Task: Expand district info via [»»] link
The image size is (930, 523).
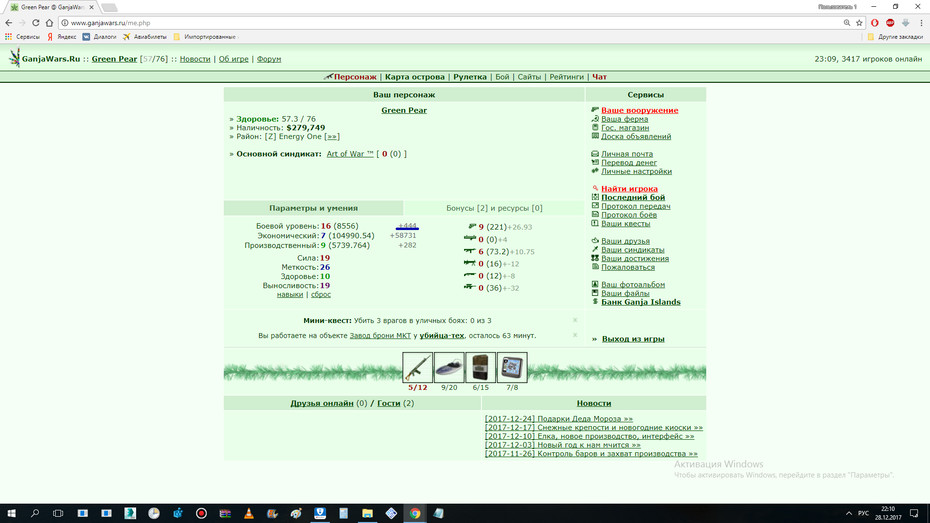Action: click(332, 136)
